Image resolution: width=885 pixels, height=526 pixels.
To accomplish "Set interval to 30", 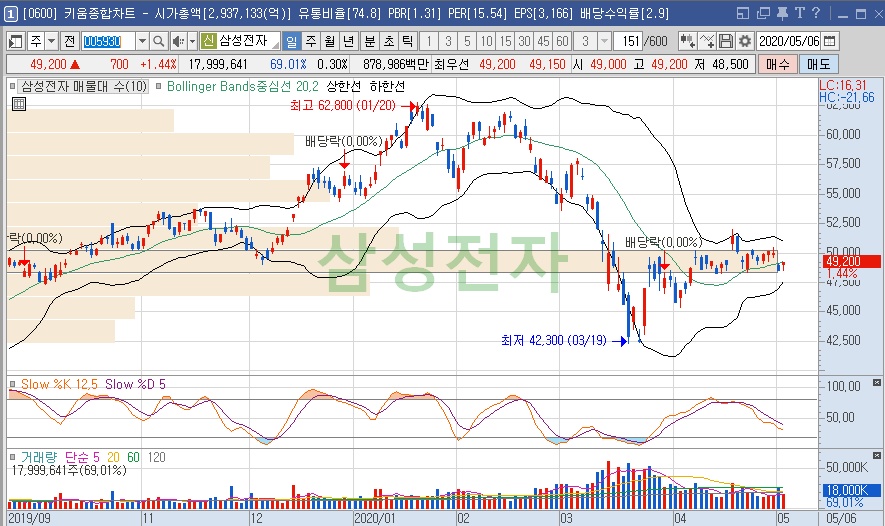I will (x=525, y=41).
